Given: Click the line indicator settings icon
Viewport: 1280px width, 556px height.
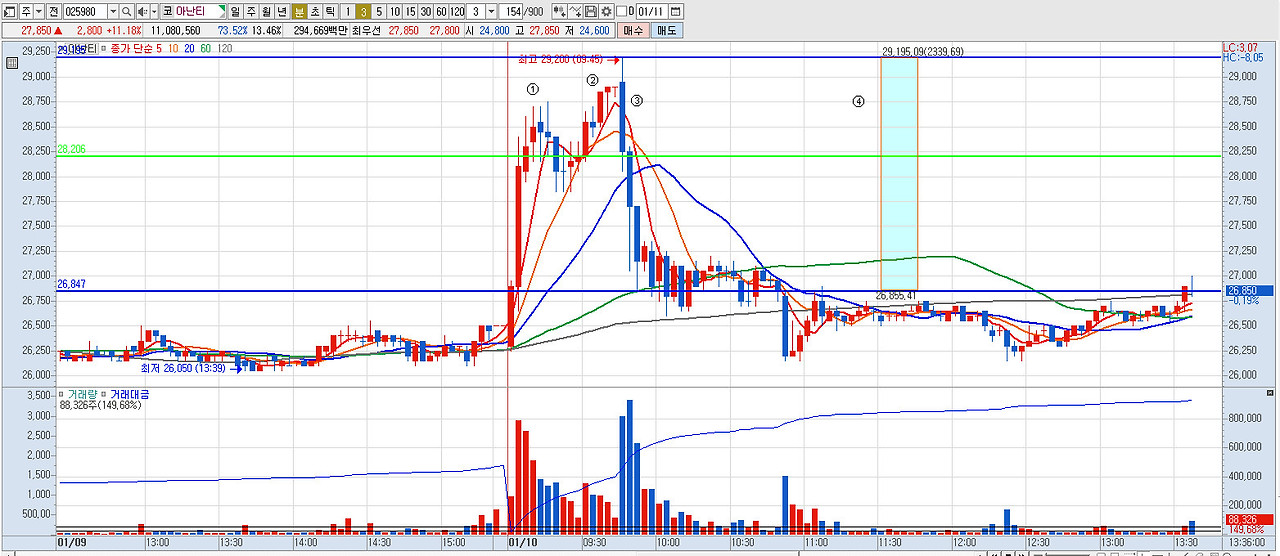Looking at the screenshot, I should tap(575, 12).
